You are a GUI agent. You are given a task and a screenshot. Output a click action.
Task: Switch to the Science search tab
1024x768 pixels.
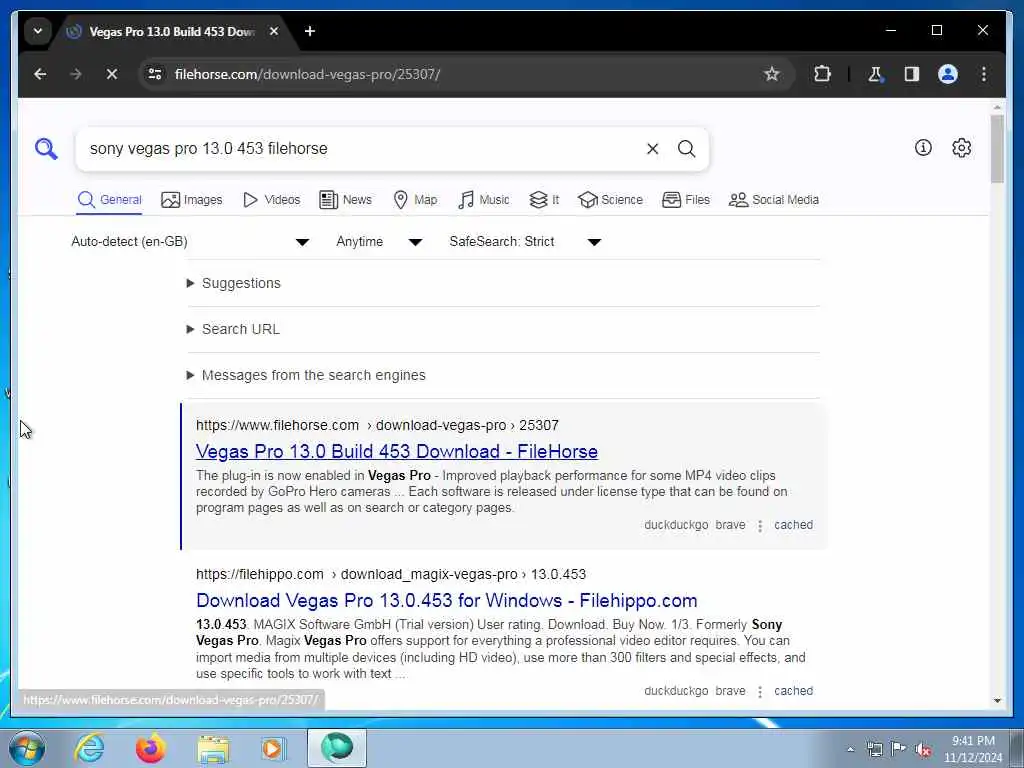(611, 200)
